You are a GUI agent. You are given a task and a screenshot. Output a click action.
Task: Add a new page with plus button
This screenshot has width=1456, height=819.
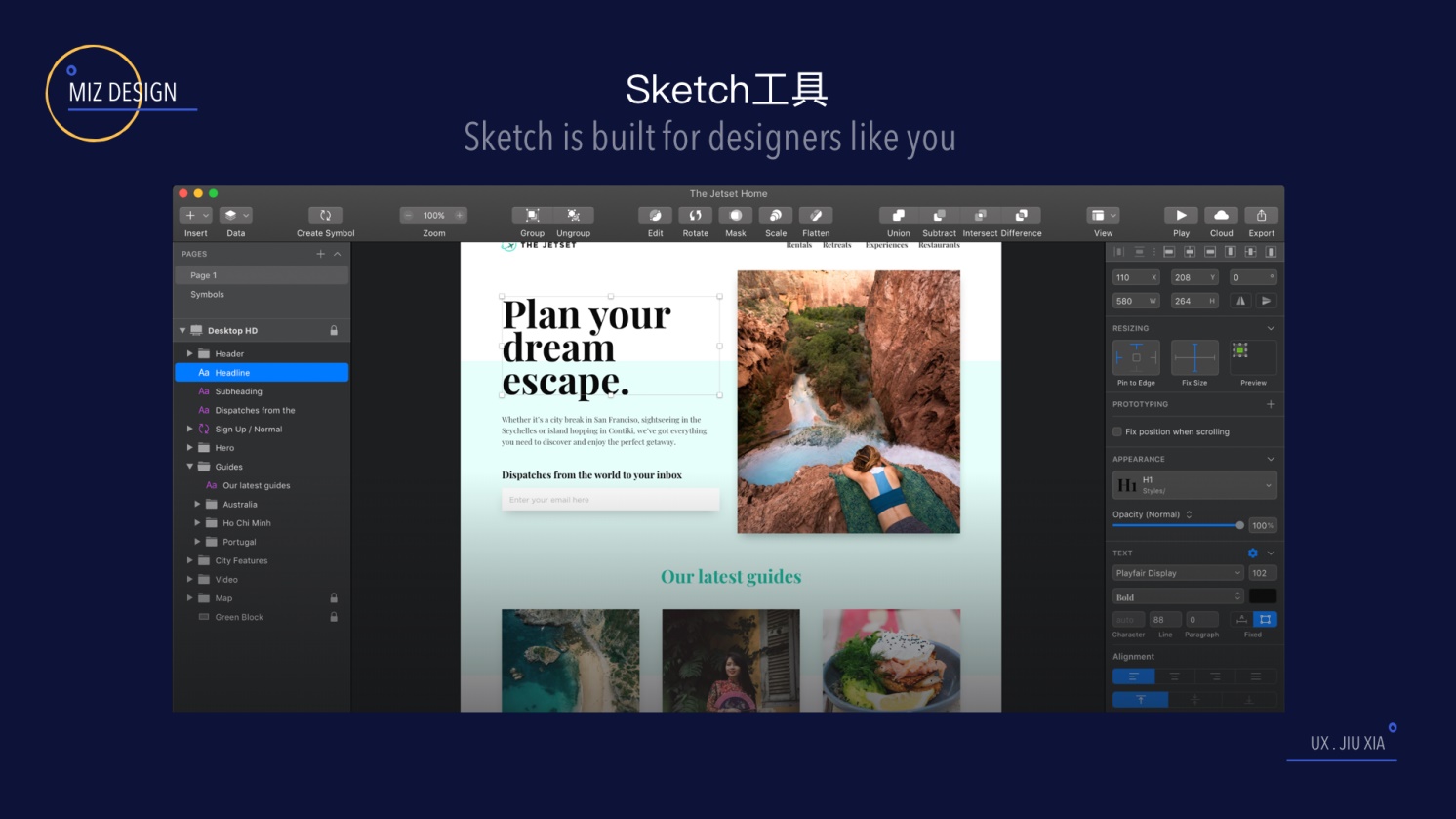tap(320, 254)
